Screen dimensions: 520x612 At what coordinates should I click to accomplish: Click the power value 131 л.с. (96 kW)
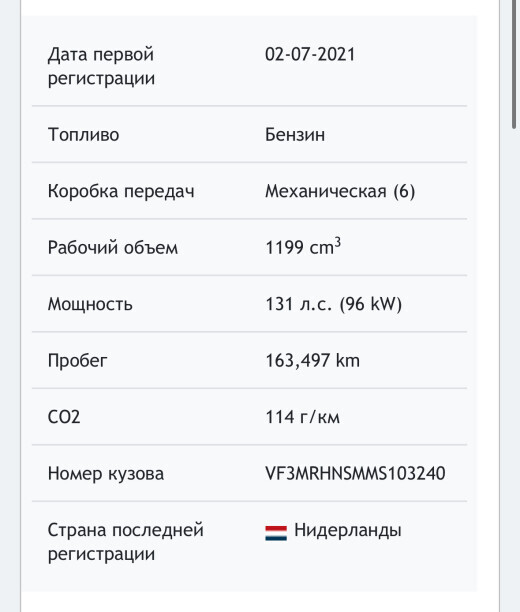point(334,304)
